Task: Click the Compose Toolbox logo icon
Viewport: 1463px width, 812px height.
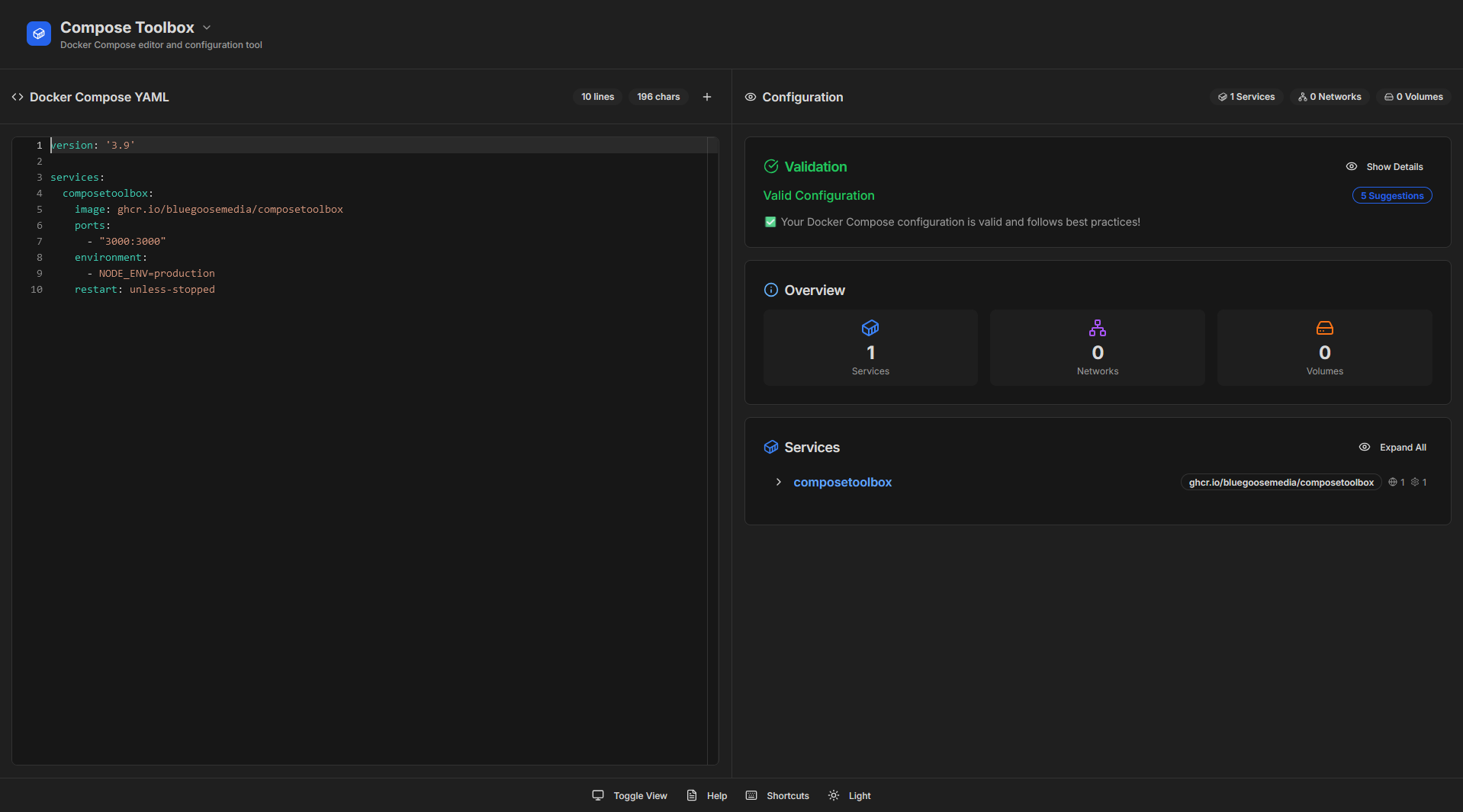Action: coord(38,34)
